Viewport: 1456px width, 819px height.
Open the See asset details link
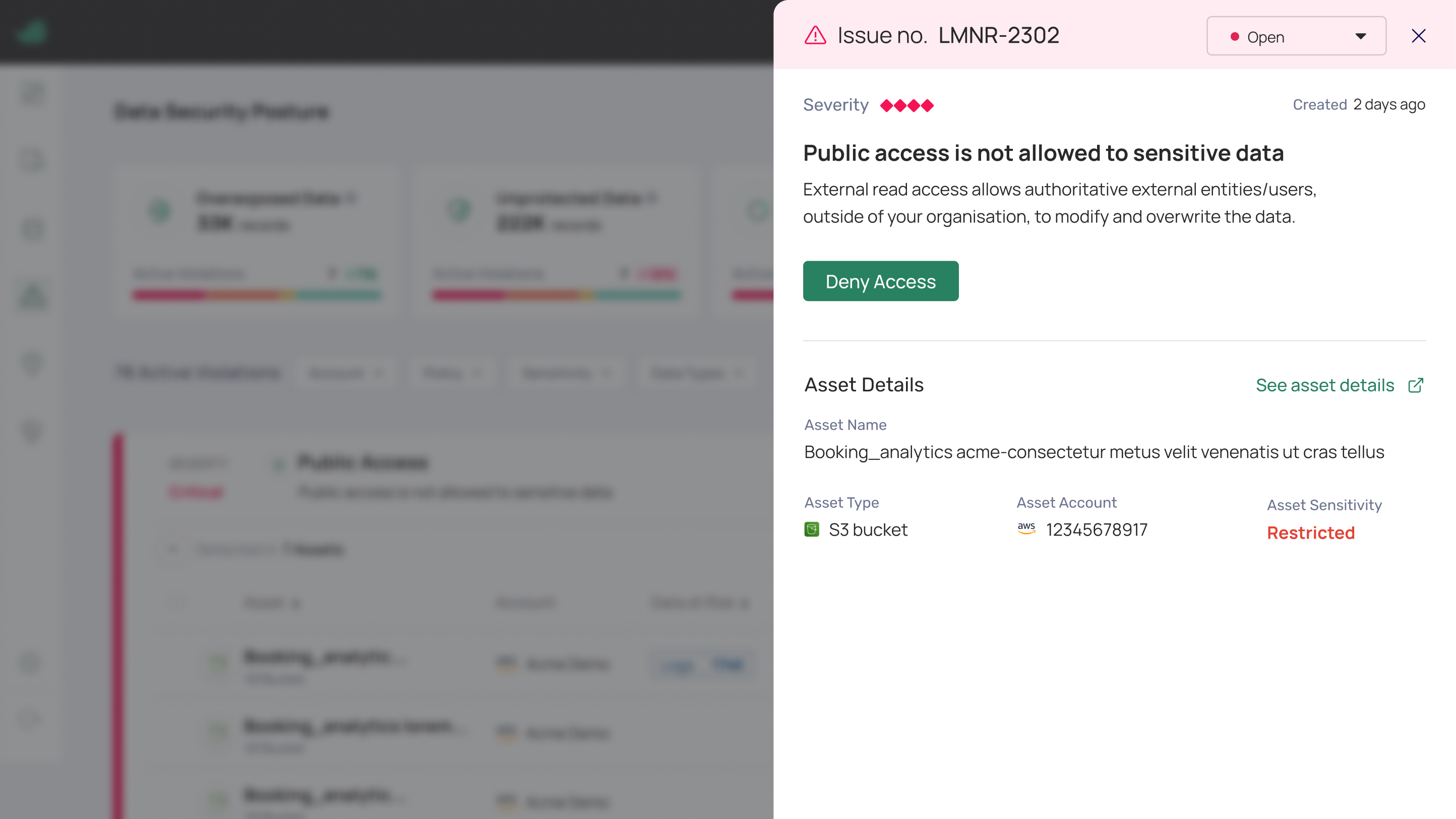[1325, 385]
